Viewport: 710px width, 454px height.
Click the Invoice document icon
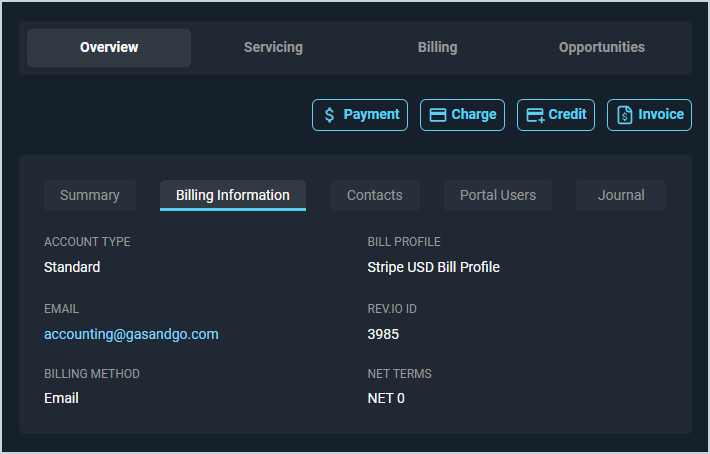coord(625,115)
